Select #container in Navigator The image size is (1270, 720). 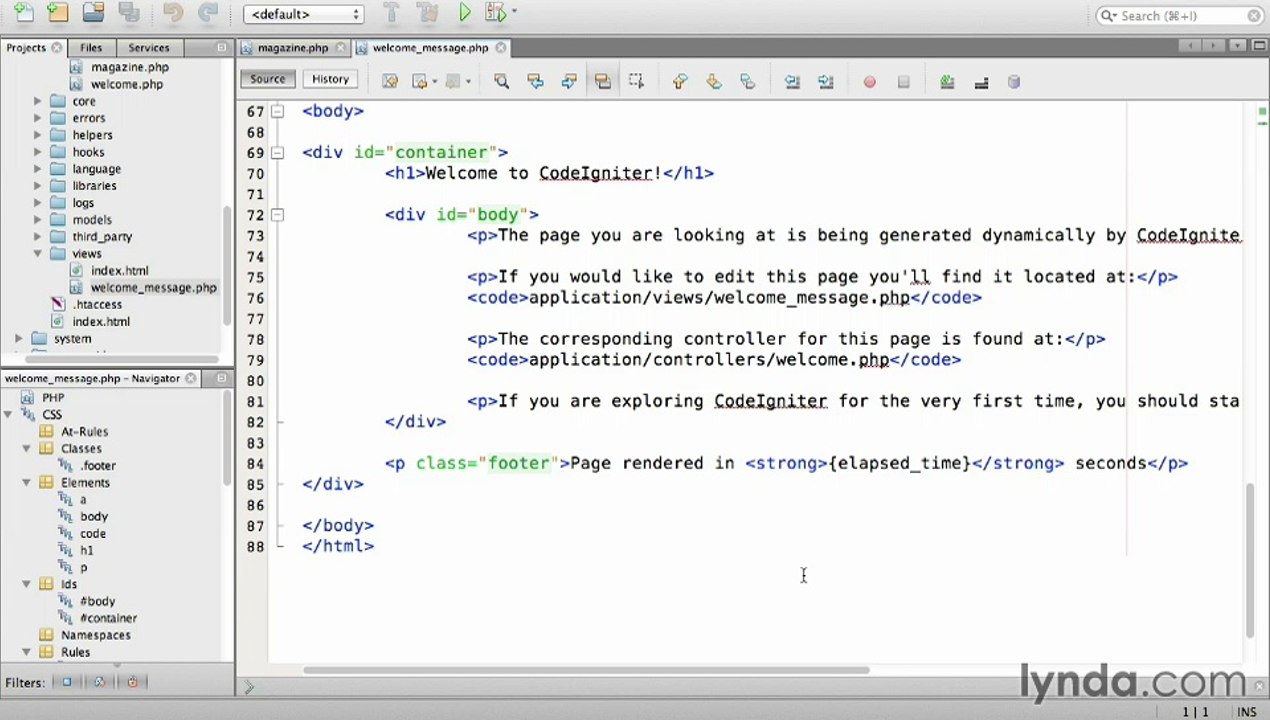108,619
